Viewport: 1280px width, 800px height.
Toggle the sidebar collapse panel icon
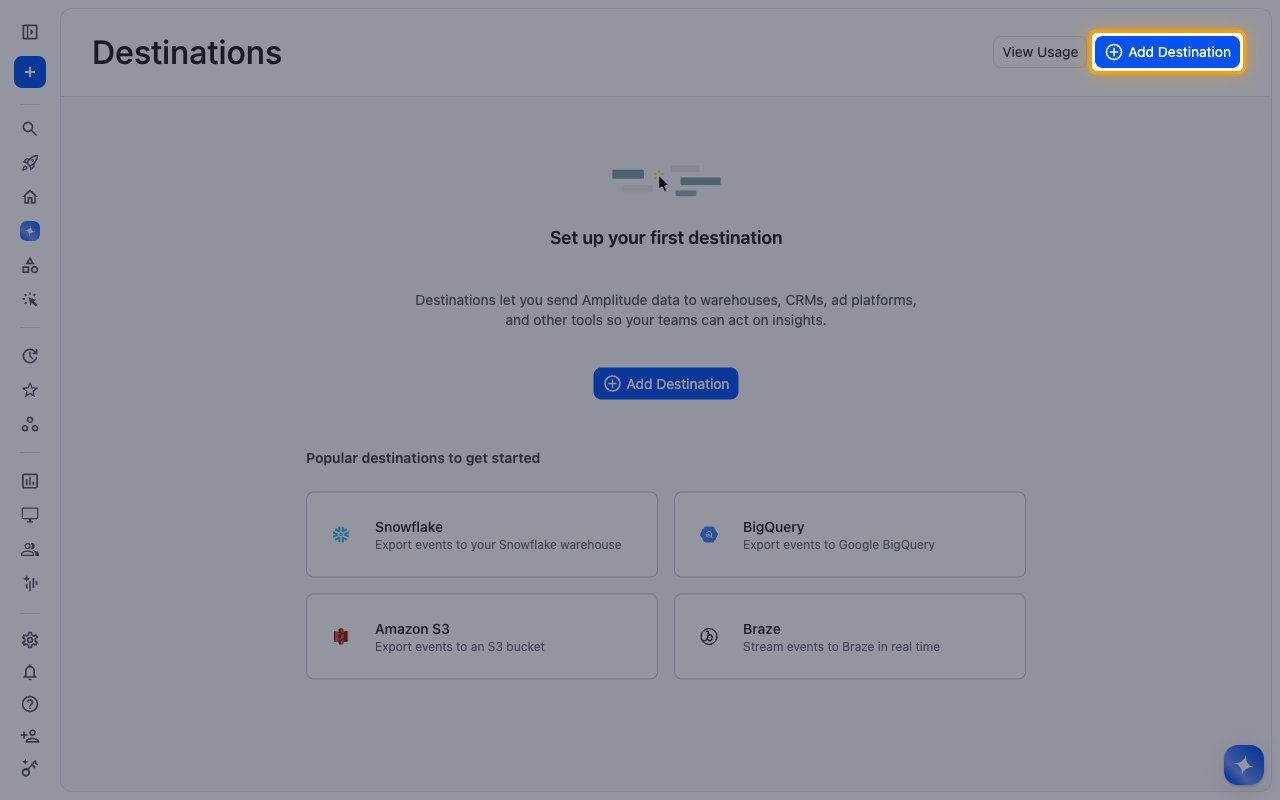pos(30,32)
